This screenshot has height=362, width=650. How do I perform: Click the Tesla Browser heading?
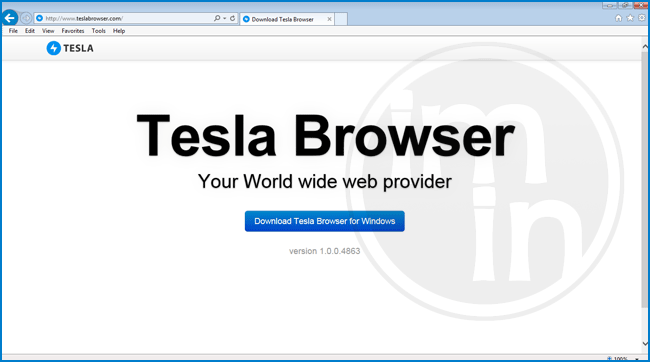click(x=325, y=136)
